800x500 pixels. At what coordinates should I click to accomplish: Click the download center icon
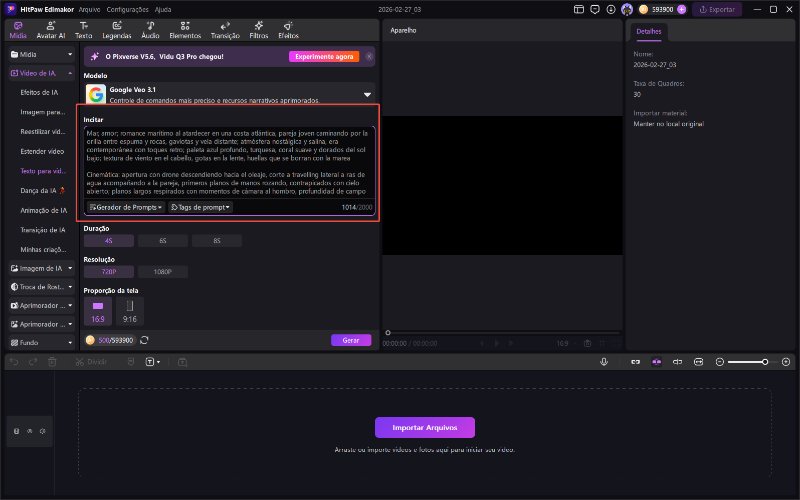pos(611,9)
